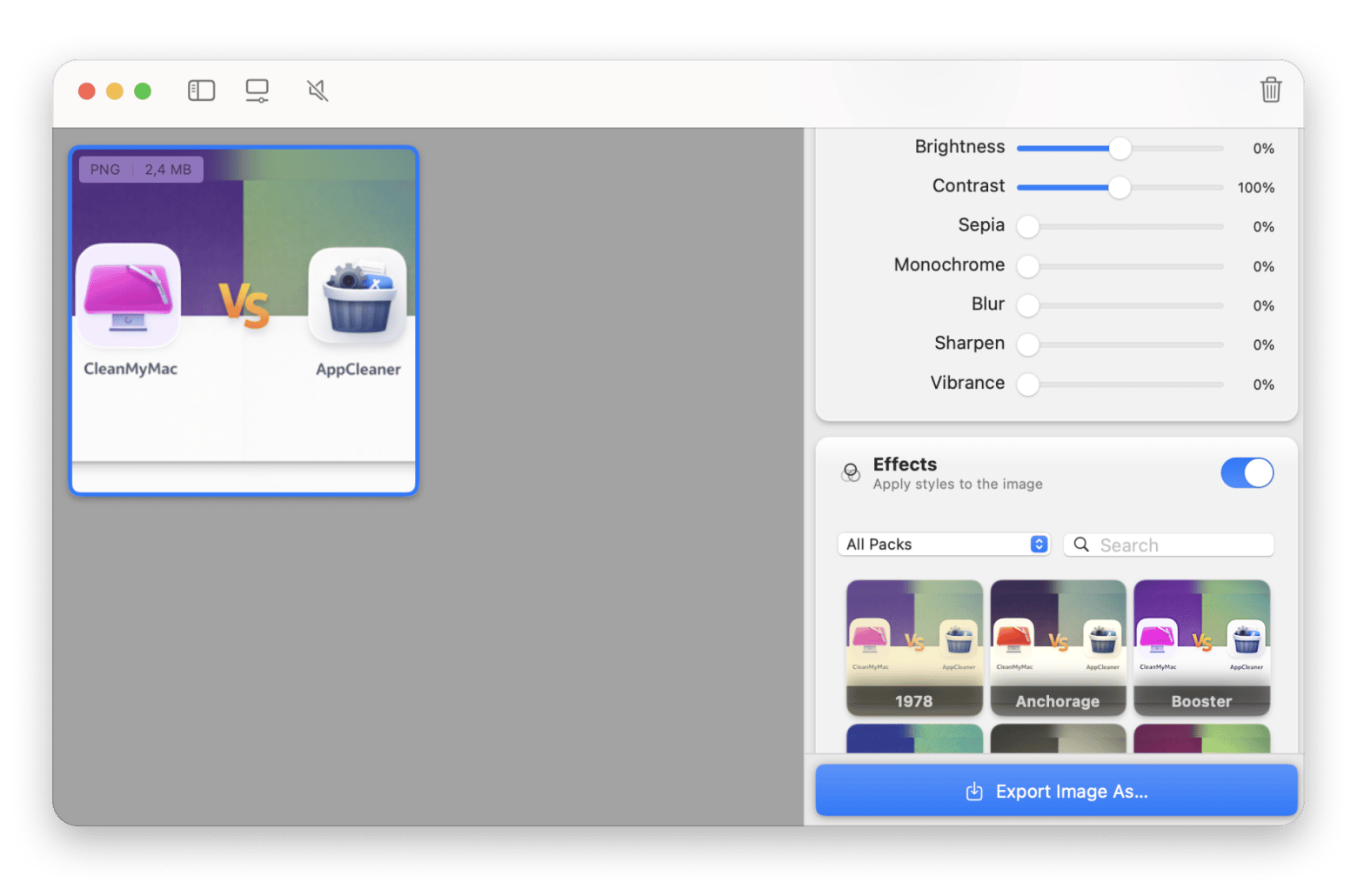This screenshot has height=896, width=1357.
Task: Click the trash icon to delete image
Action: [1270, 90]
